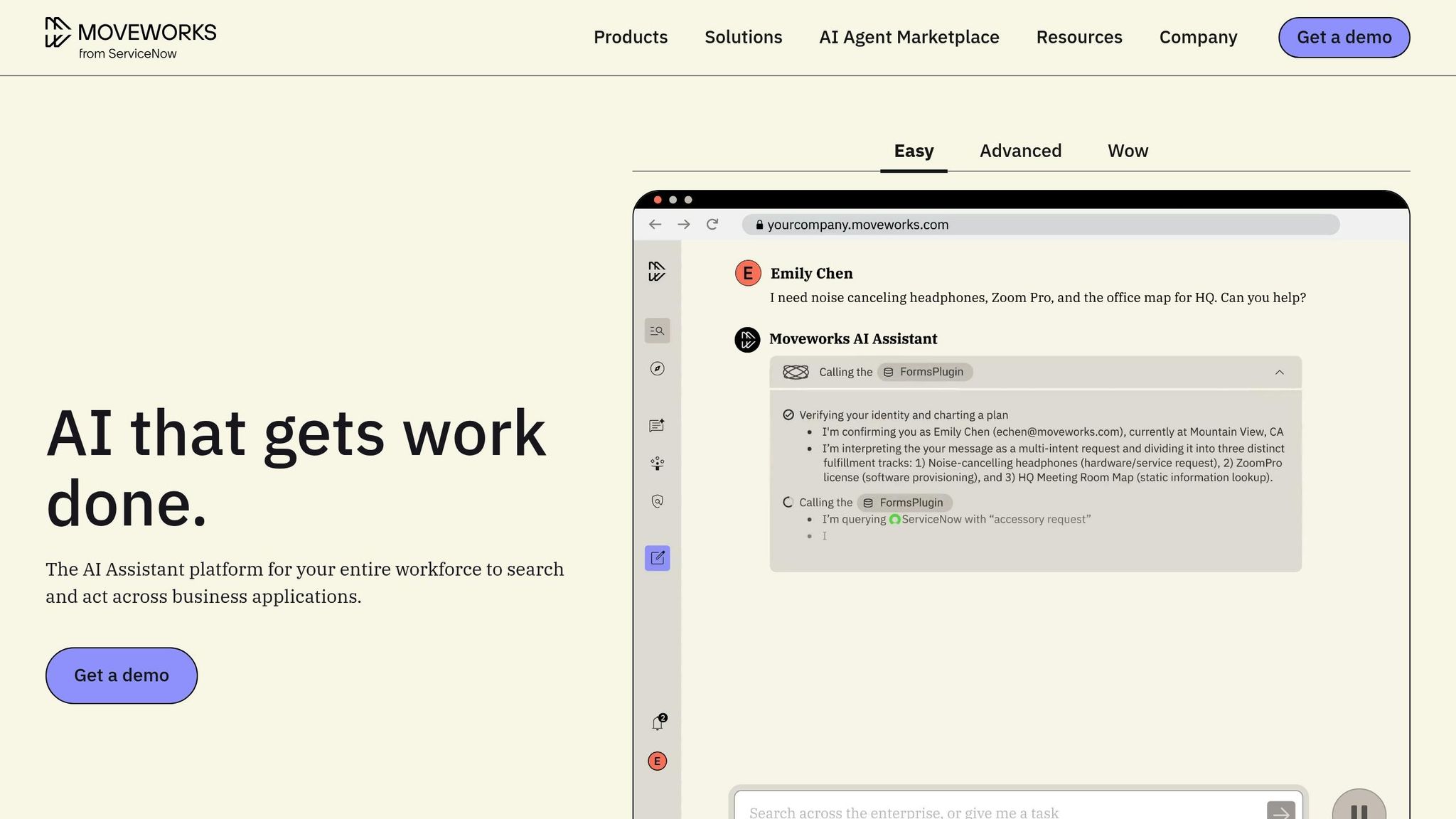This screenshot has width=1456, height=819.
Task: Click the compose icon highlighted in purple
Action: pyautogui.click(x=657, y=559)
